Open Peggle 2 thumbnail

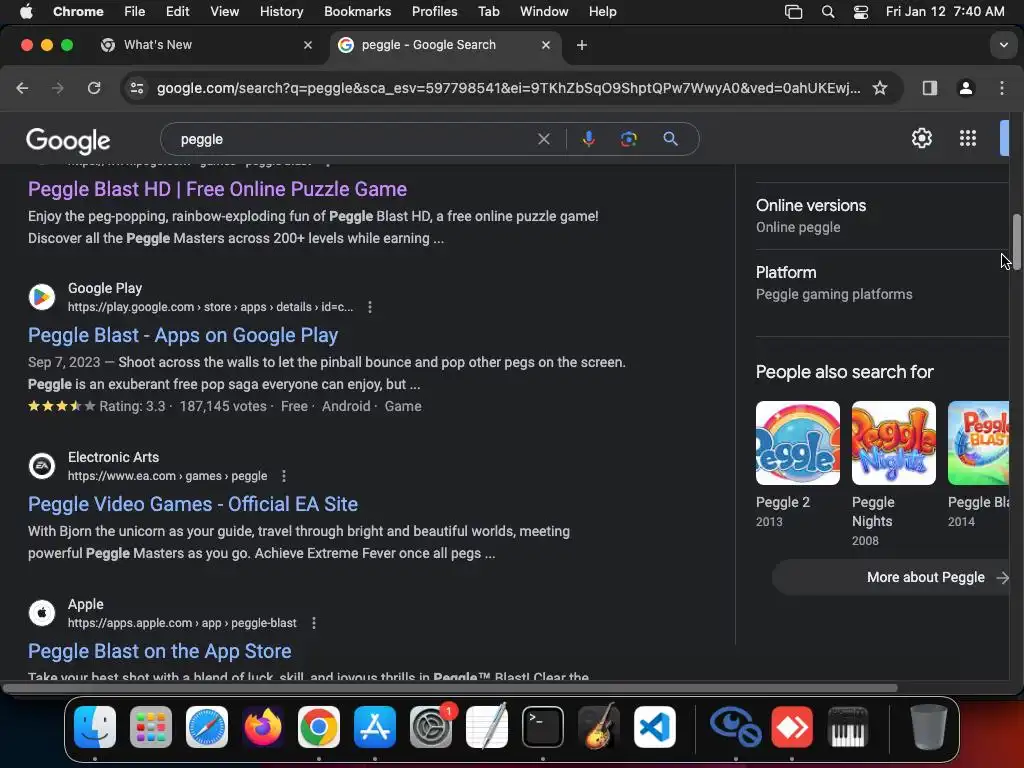[x=797, y=443]
